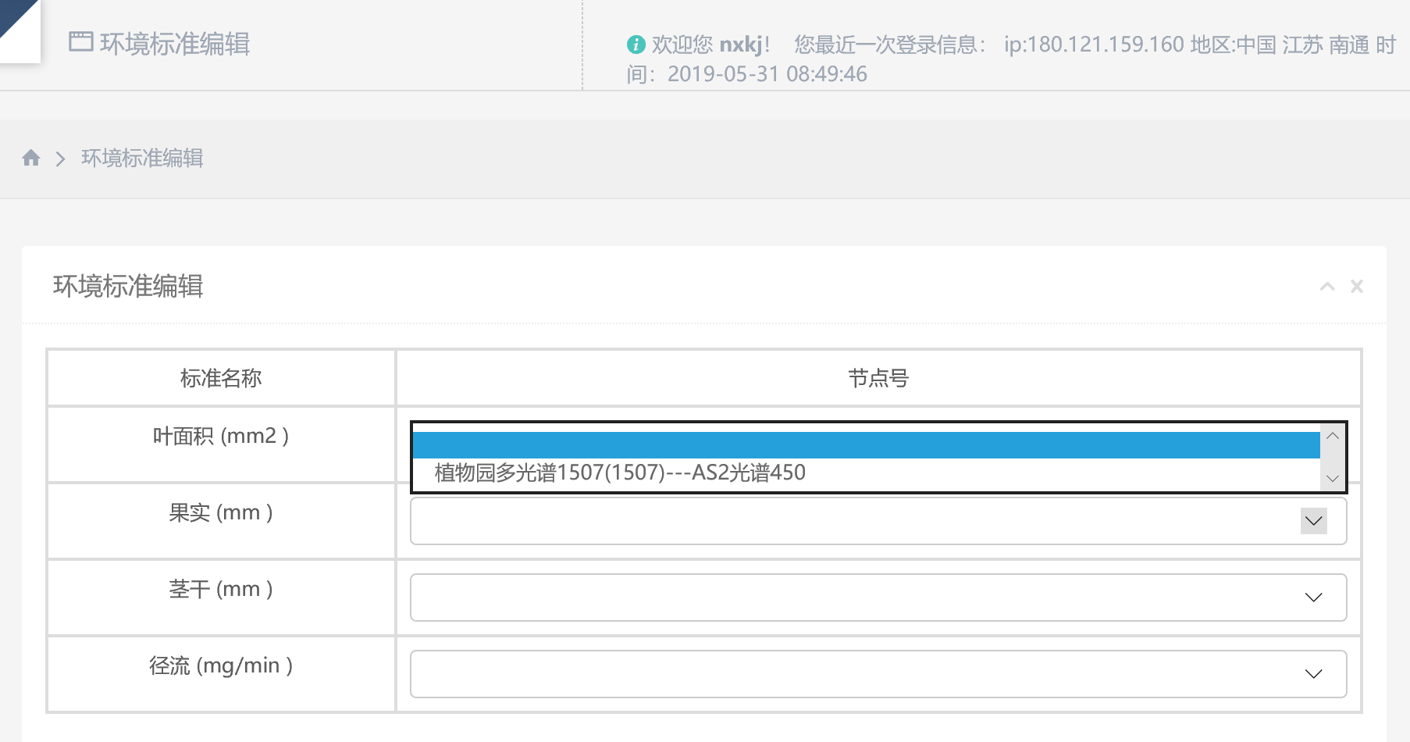Expand the 茎干 (mm) node dropdown arrow
Image resolution: width=1410 pixels, height=742 pixels.
[x=1313, y=597]
